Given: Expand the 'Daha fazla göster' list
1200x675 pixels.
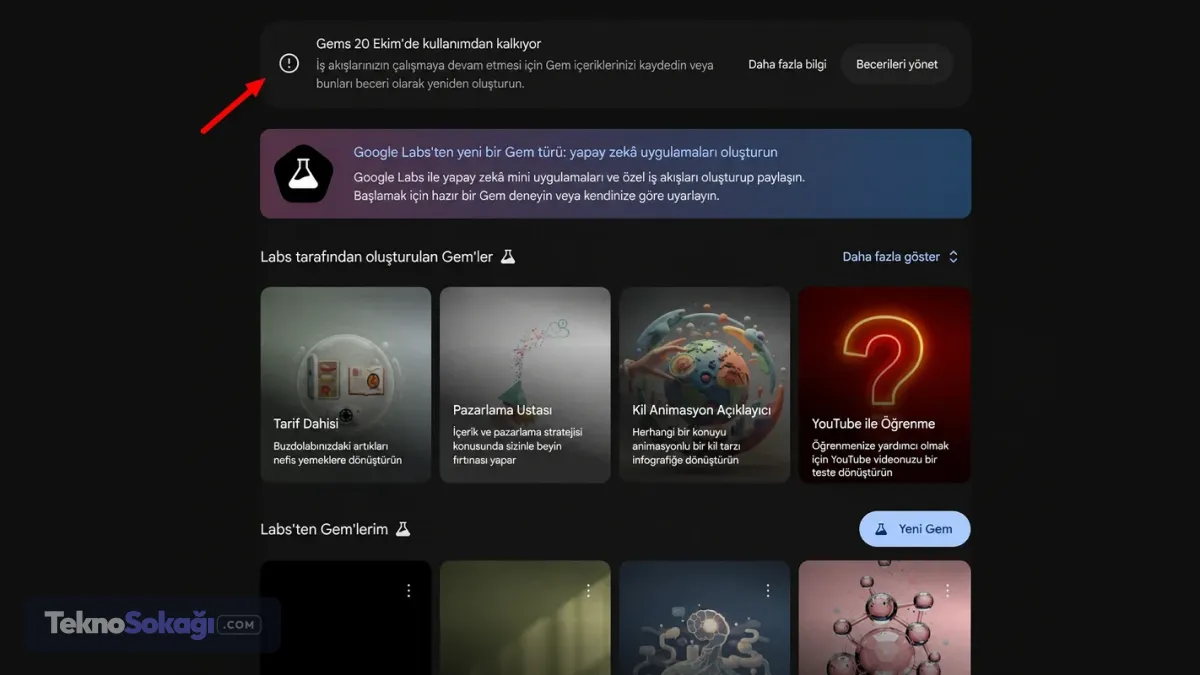Looking at the screenshot, I should pos(900,257).
